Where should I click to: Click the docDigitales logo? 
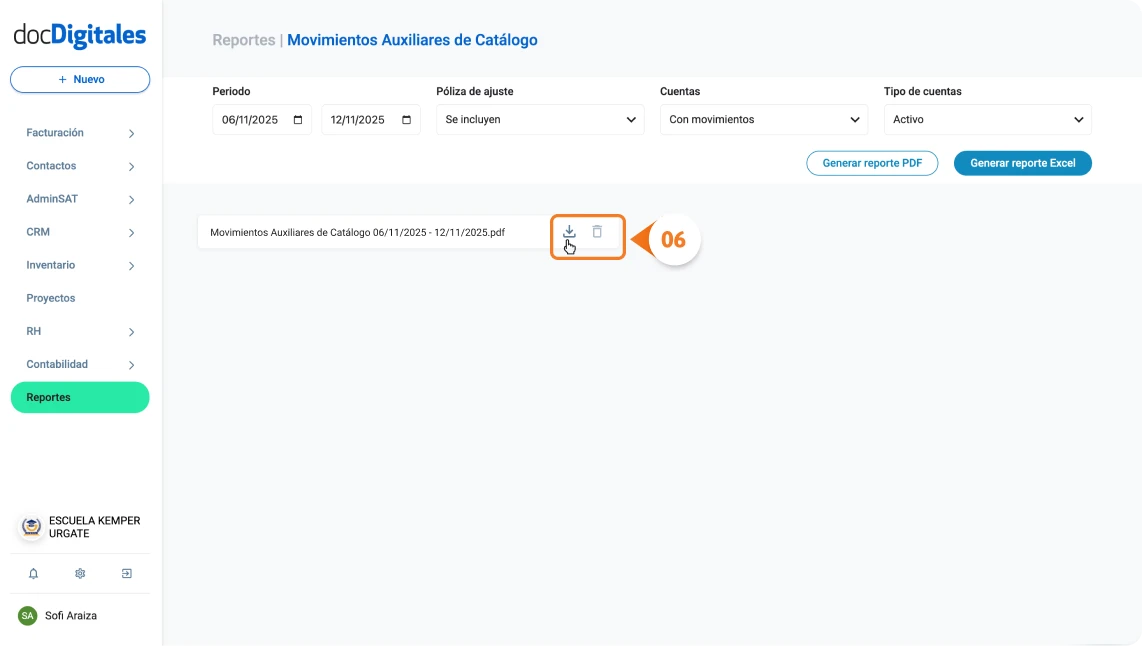[x=80, y=34]
